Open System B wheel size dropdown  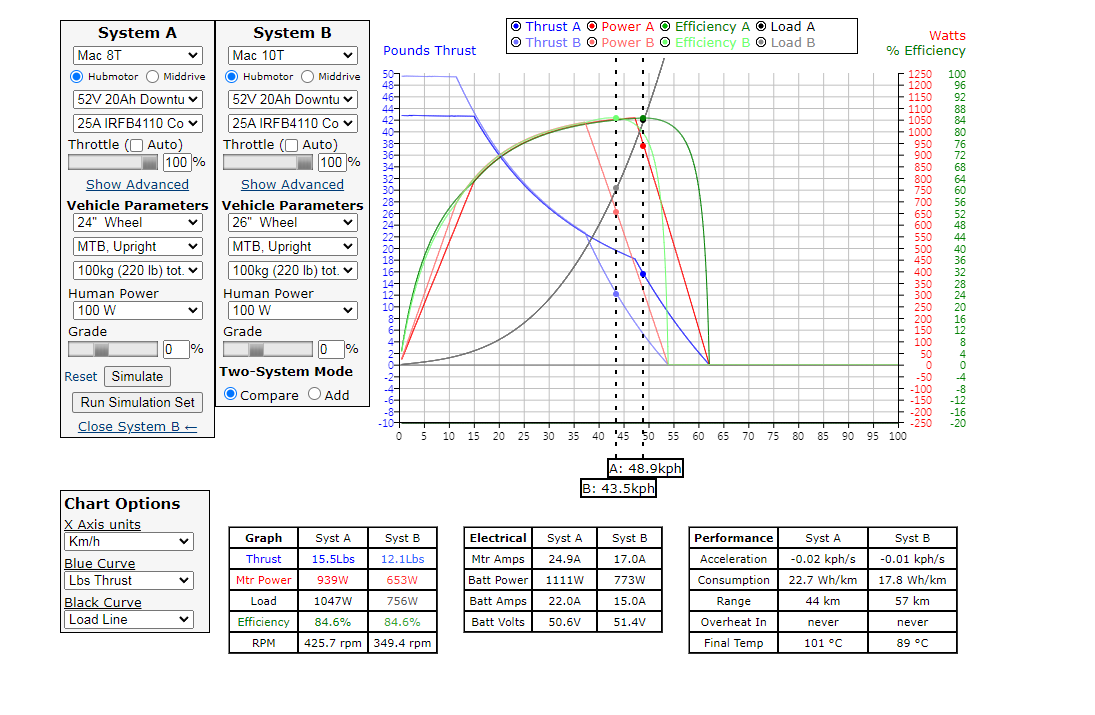[x=292, y=223]
